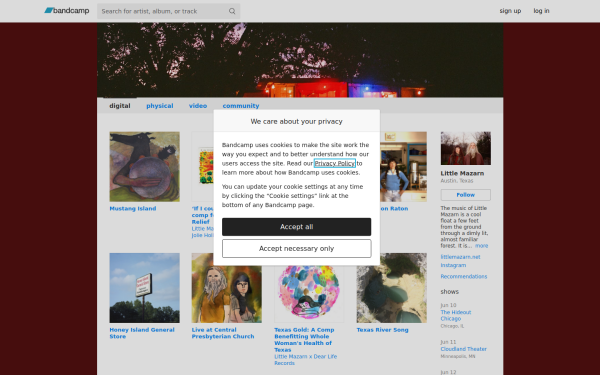Click Accept necessary only button
600x375 pixels.
coord(297,248)
